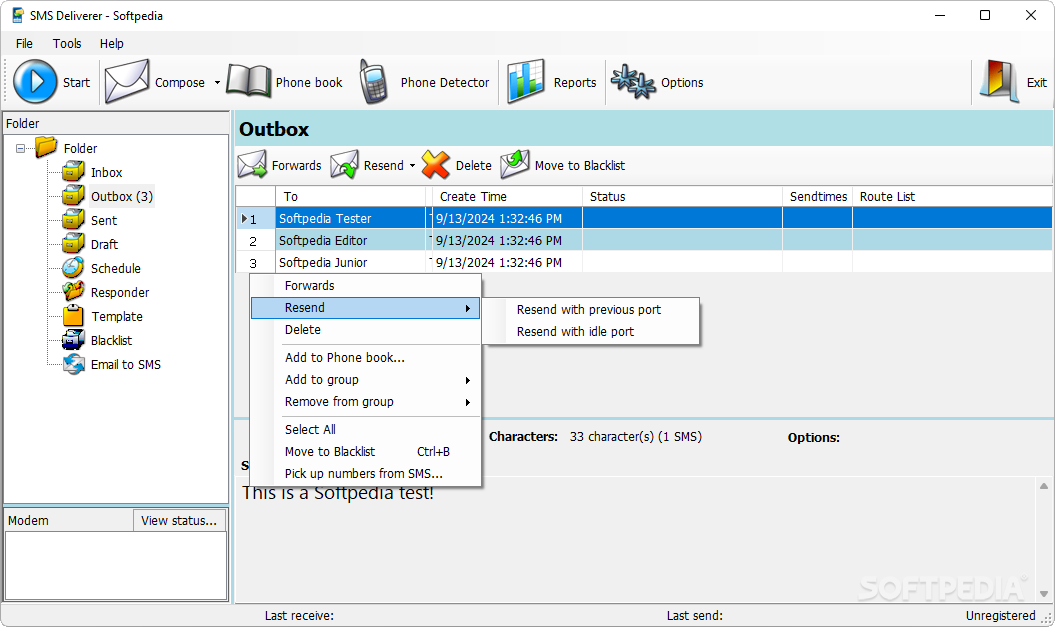Open the Help menu
The width and height of the screenshot is (1055, 627).
pos(112,44)
